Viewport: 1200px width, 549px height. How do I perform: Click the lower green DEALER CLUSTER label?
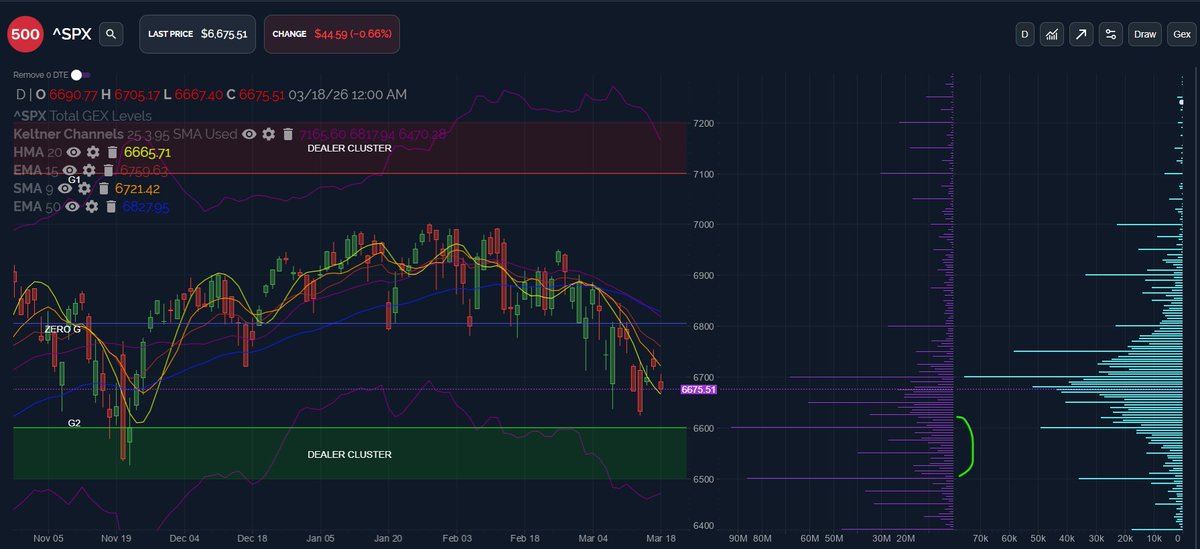349,454
